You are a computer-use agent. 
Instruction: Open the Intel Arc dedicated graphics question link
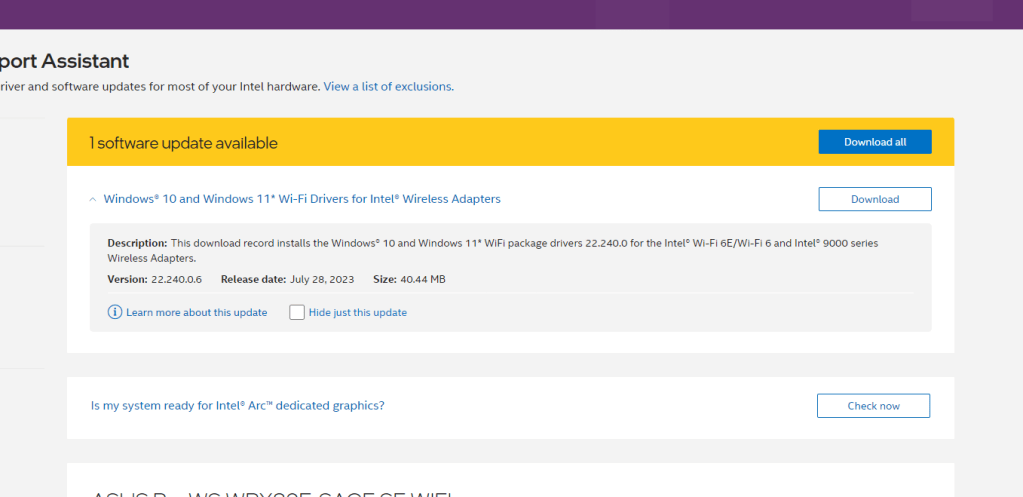pos(237,406)
